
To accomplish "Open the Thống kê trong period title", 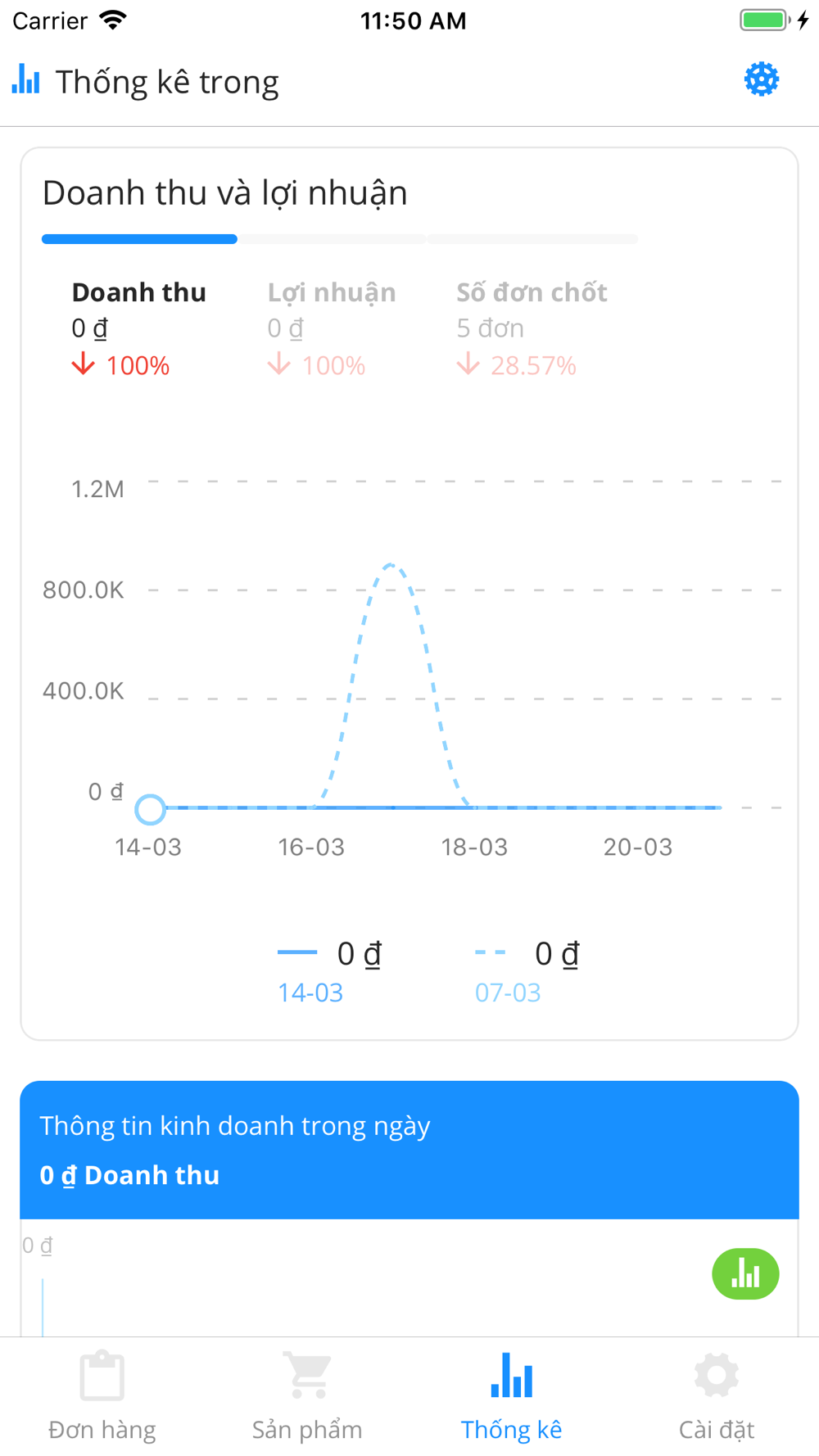I will [167, 82].
